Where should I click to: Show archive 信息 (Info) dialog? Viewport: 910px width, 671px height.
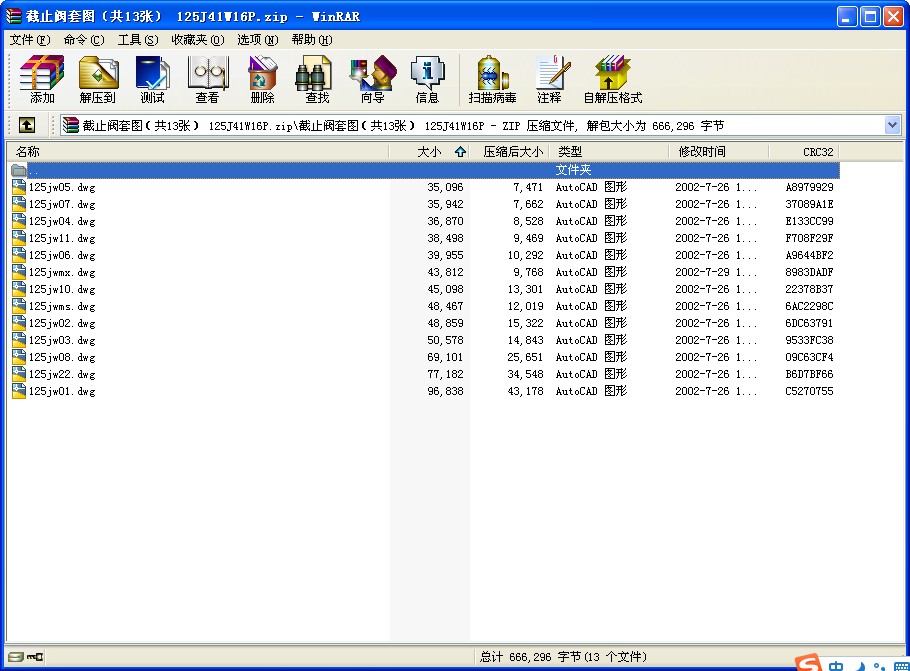coord(428,78)
